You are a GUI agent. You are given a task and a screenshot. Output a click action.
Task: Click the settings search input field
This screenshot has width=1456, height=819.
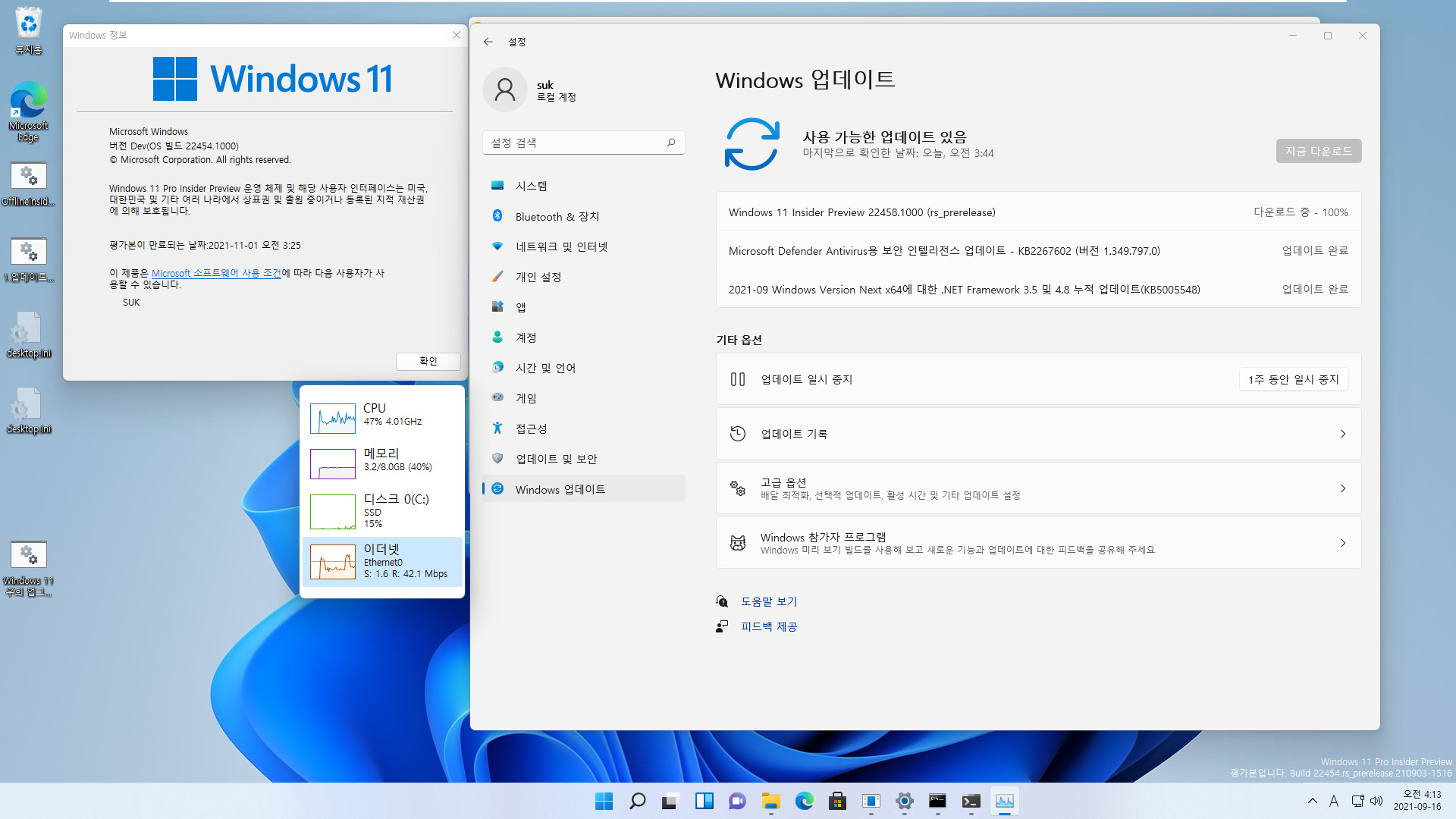tap(582, 142)
